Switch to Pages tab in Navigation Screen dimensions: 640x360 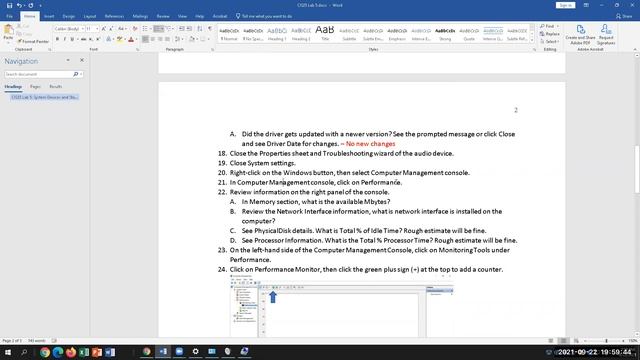point(35,87)
